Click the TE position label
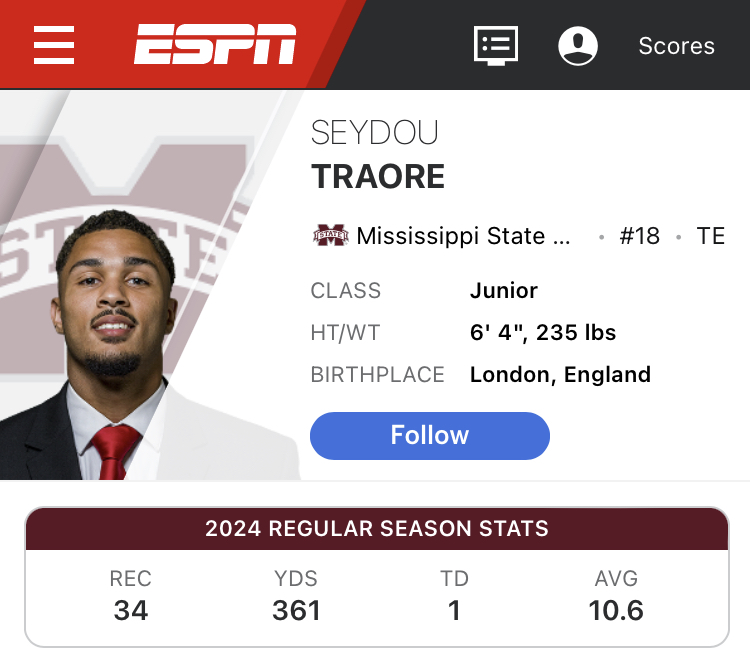750x667 pixels. point(710,236)
